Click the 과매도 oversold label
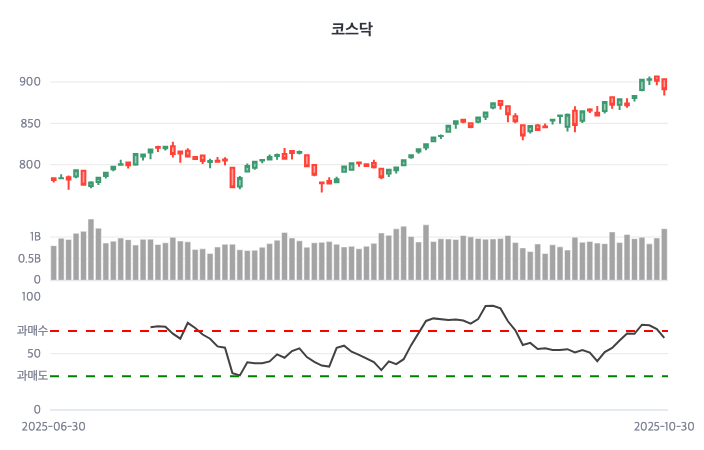 pyautogui.click(x=31, y=376)
